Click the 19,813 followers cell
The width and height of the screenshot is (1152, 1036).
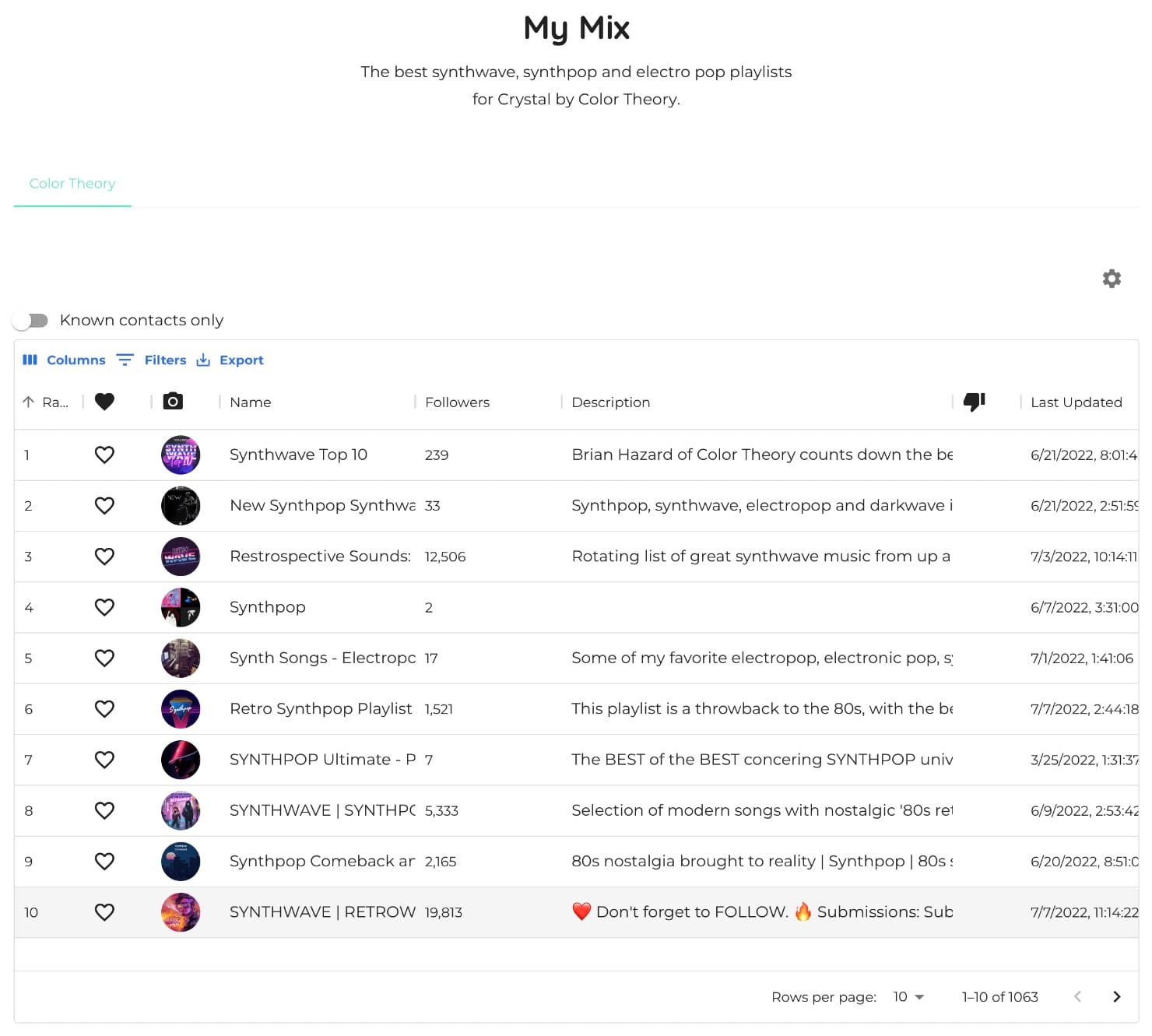coord(444,913)
